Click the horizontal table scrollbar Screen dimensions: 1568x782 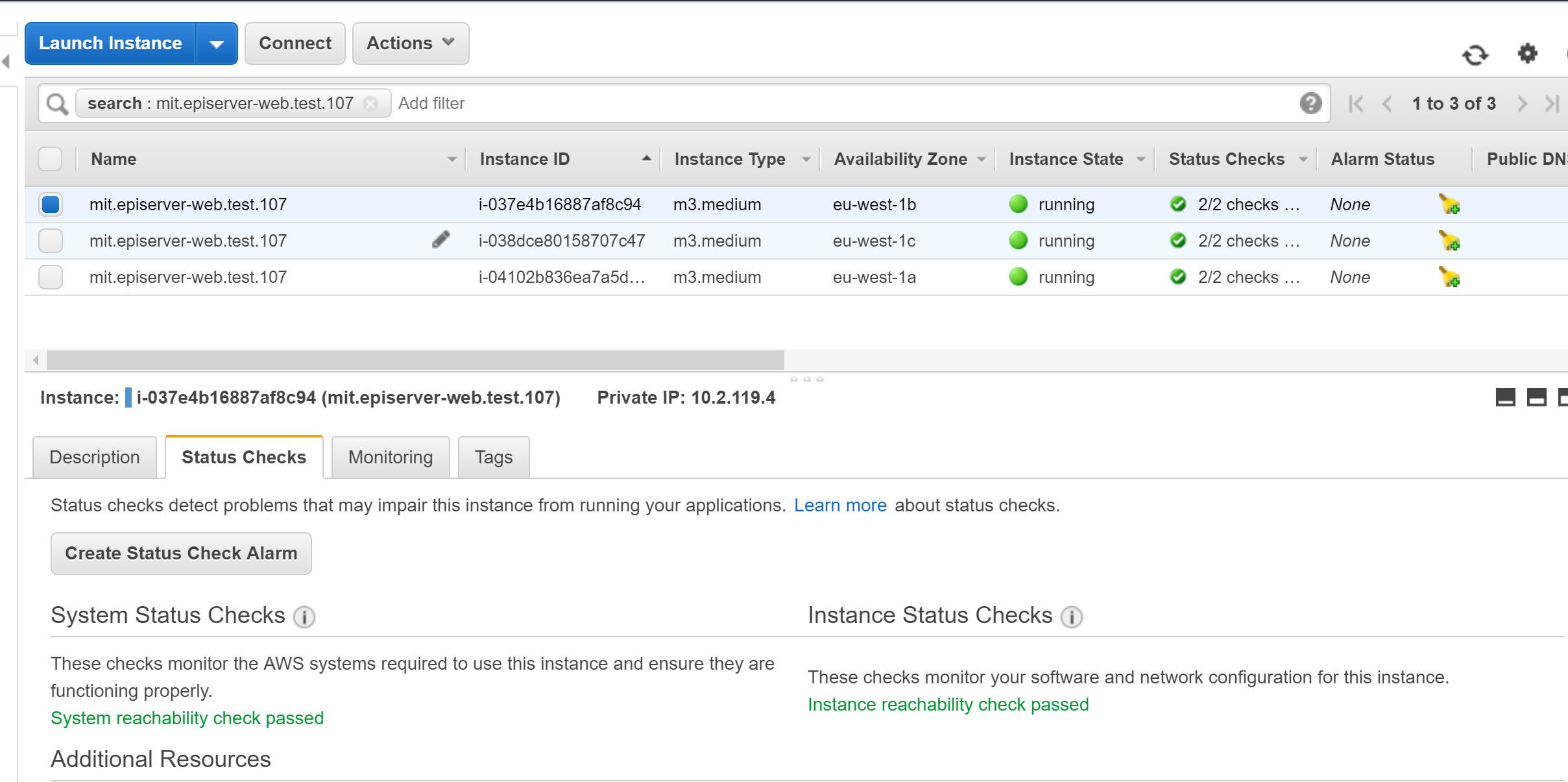click(415, 360)
